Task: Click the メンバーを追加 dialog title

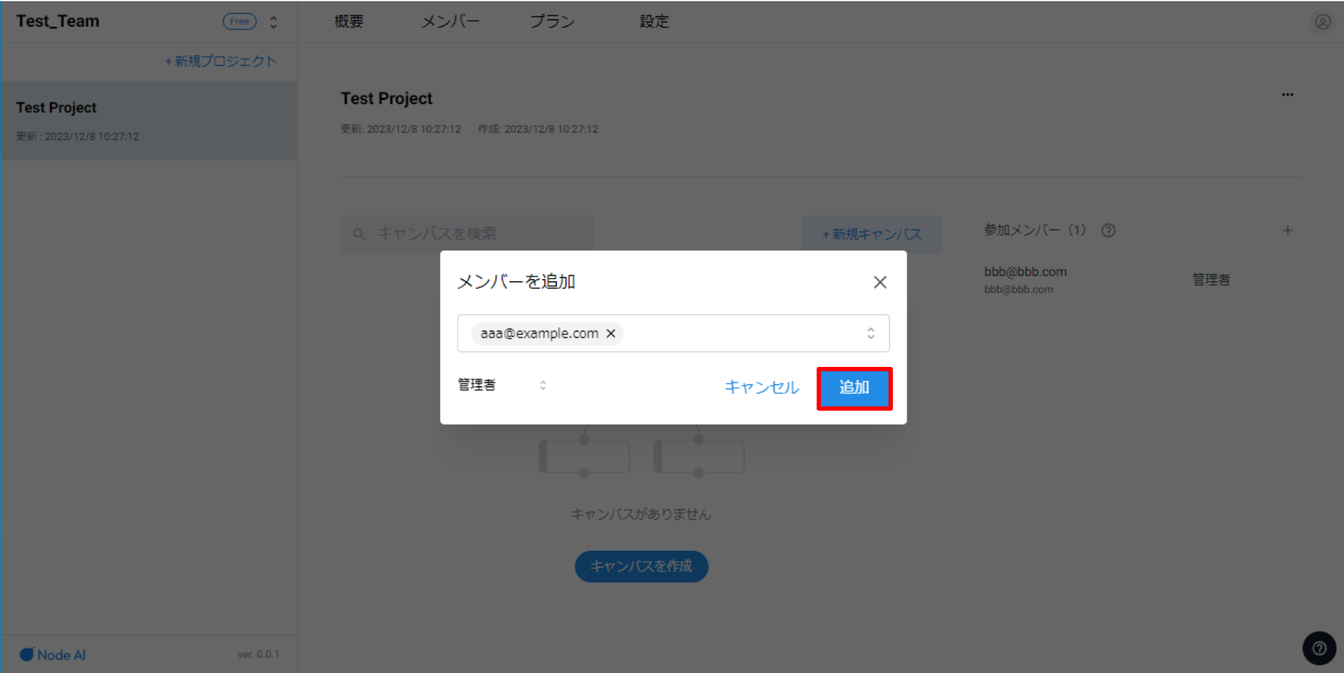Action: click(516, 282)
